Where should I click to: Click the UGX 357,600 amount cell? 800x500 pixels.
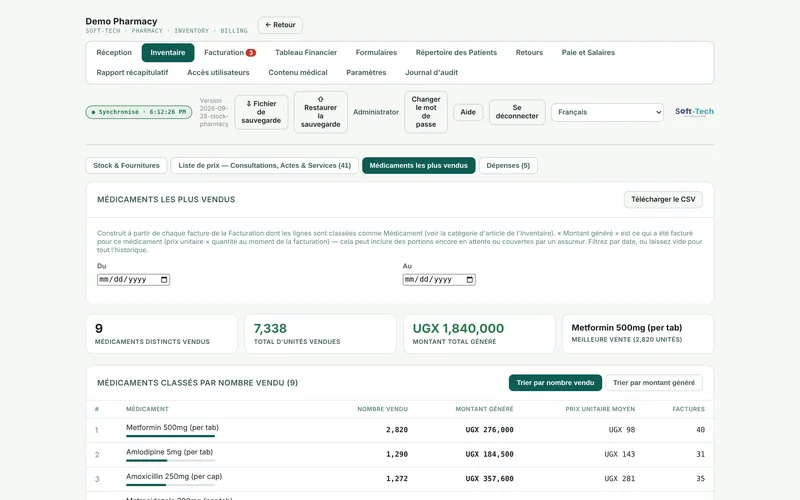coord(489,479)
